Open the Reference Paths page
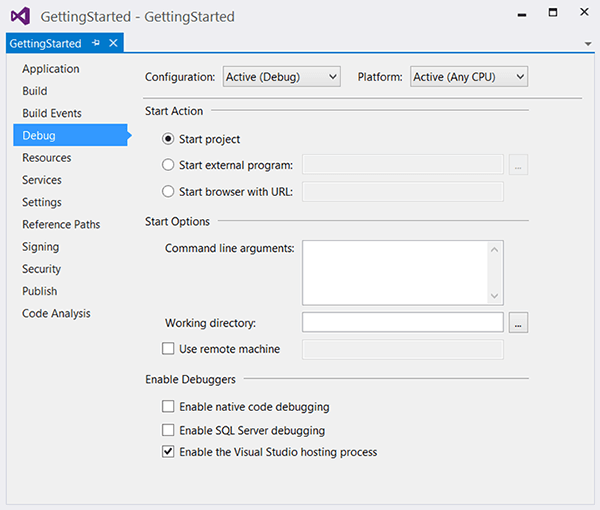 tap(61, 224)
